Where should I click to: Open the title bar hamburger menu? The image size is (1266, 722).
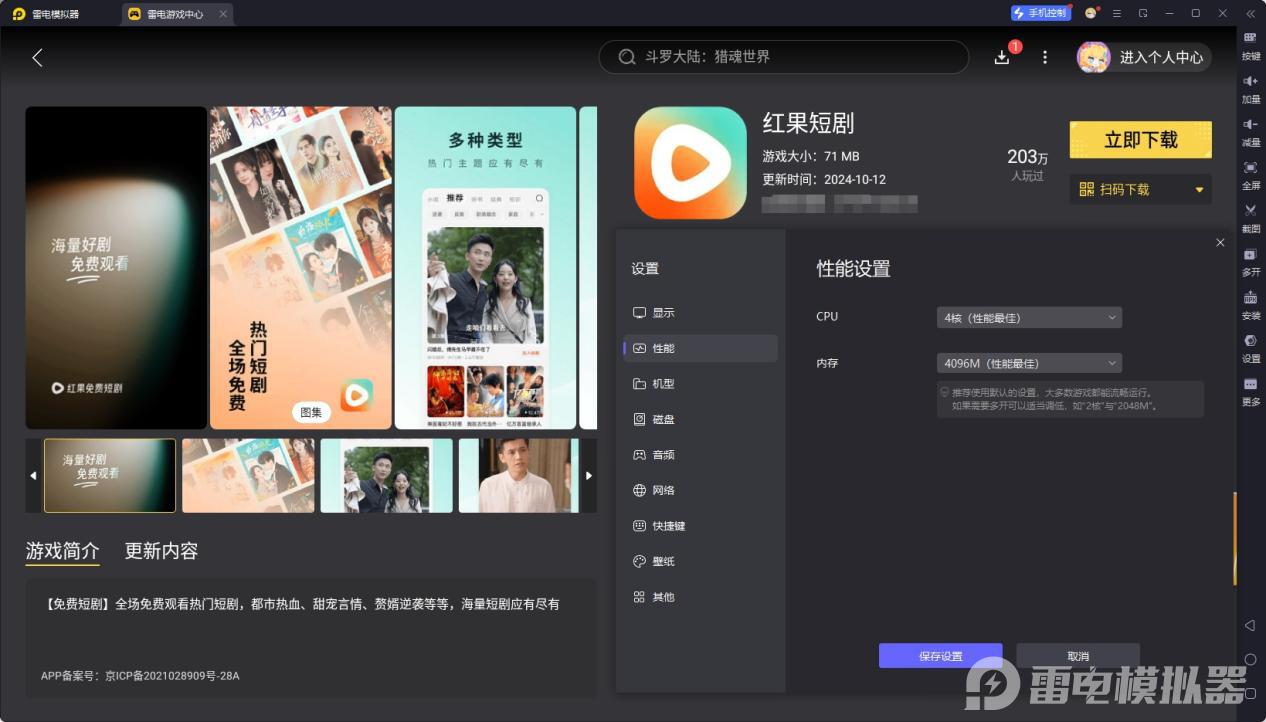point(1117,13)
